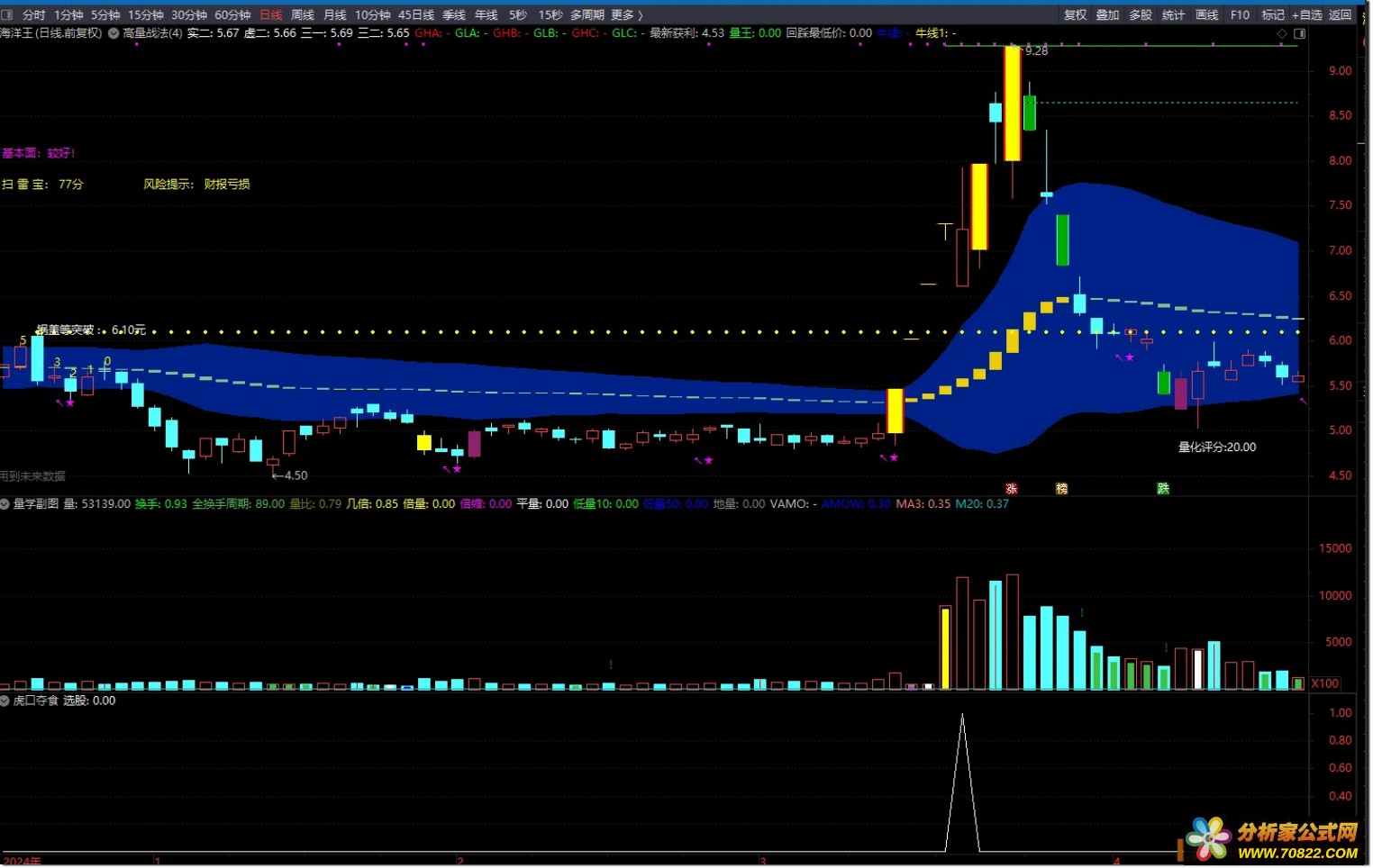1373x868 pixels.
Task: Click the 量化评分:20.00 label
Action: (x=1217, y=448)
